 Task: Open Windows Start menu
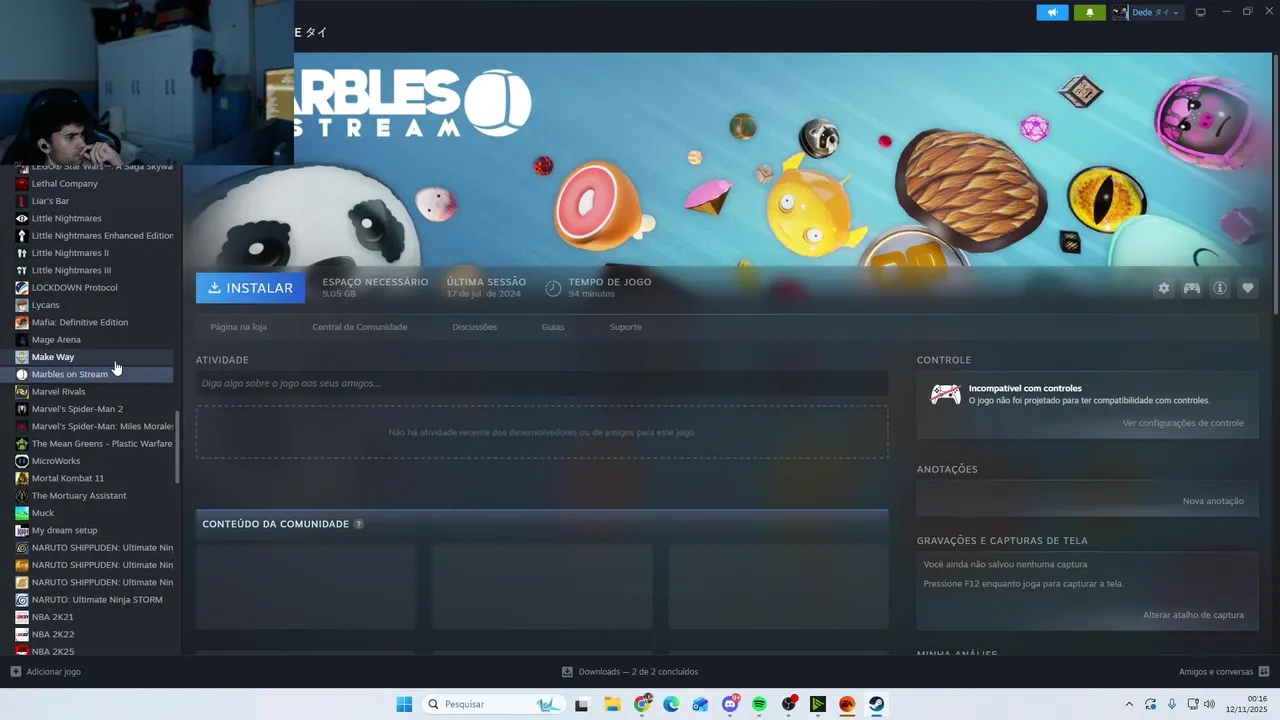coord(404,704)
